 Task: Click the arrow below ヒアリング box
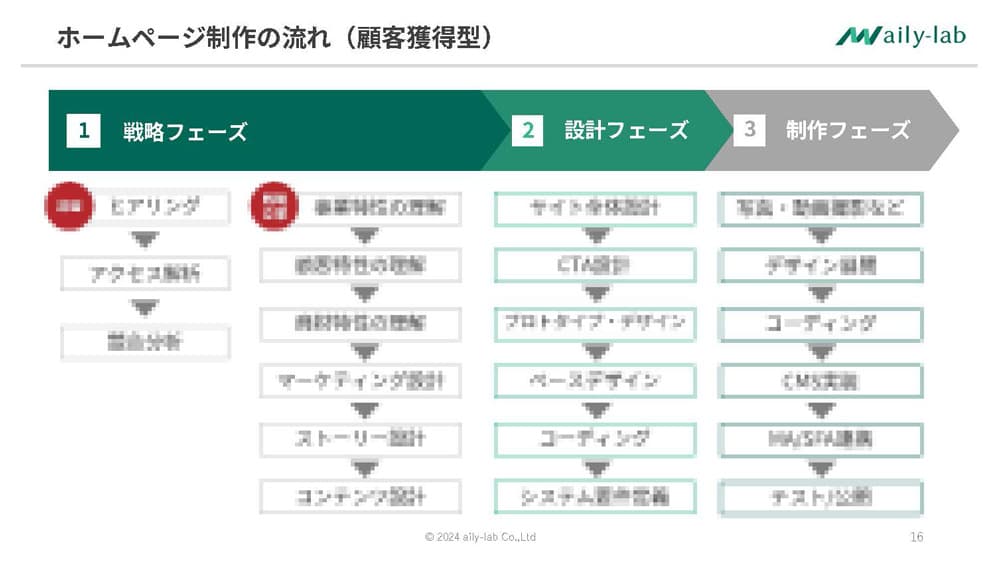click(x=145, y=240)
